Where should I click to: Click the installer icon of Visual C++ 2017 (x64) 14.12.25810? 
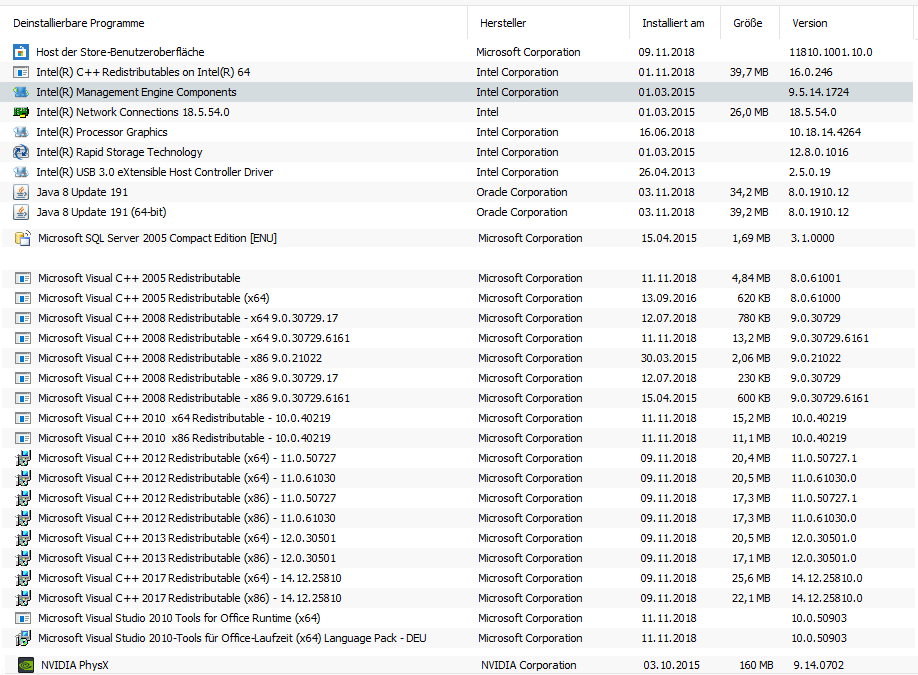click(x=23, y=578)
